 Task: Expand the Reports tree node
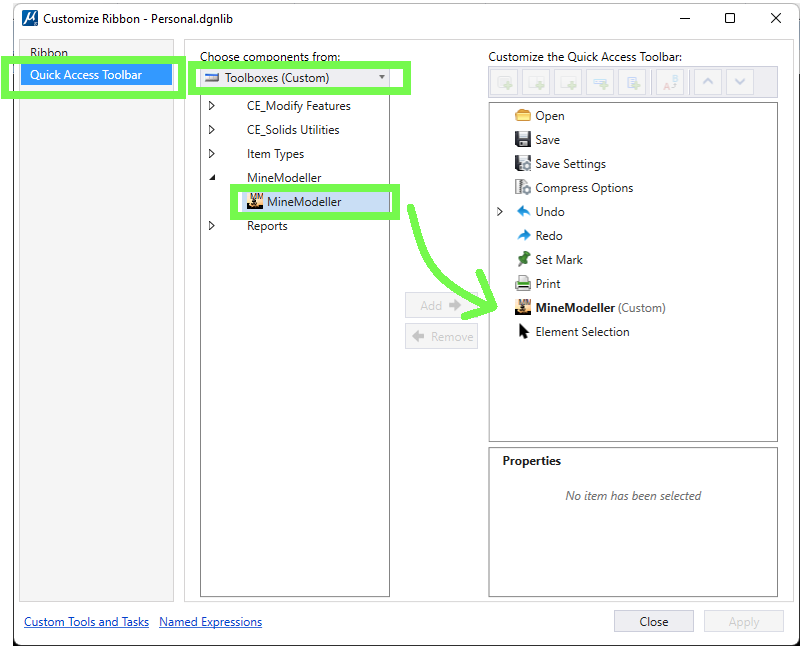[211, 226]
